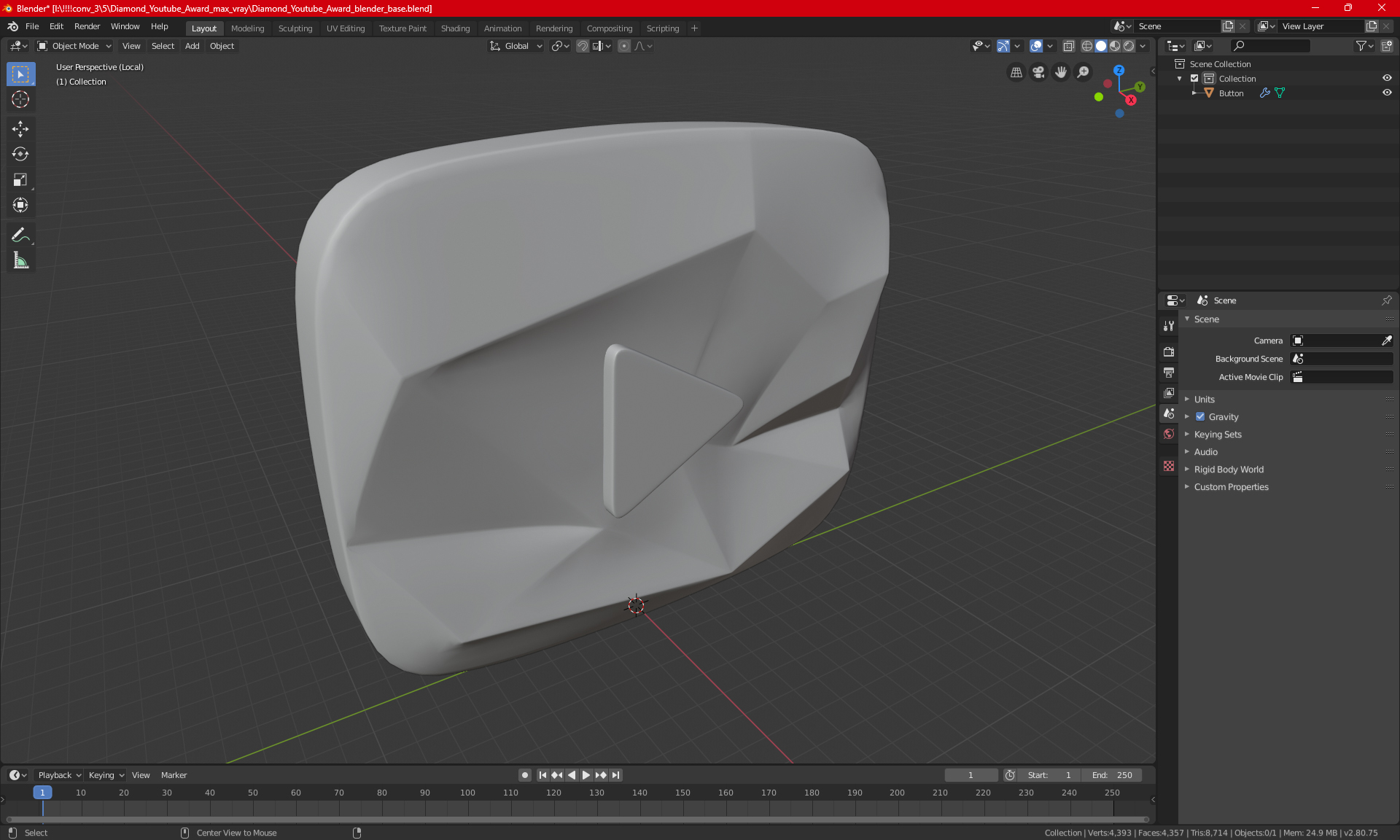Open the Render properties tab
This screenshot has width=1400, height=840.
pos(1169,352)
